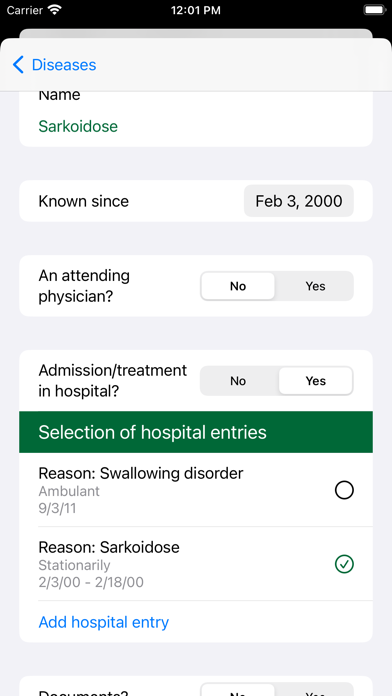Tap the Selection of hospital entries header
The height and width of the screenshot is (696, 392).
[196, 432]
